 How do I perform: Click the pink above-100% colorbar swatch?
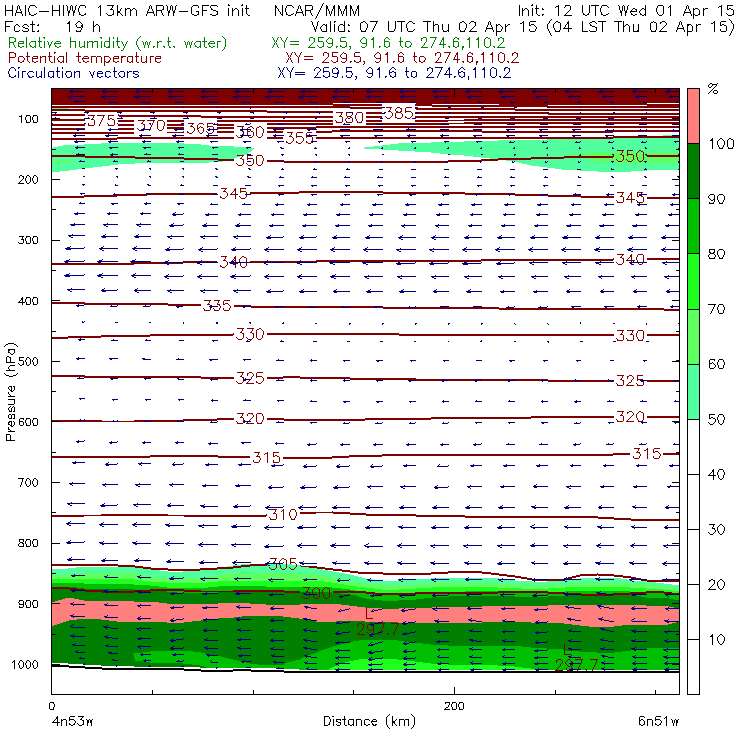(693, 116)
